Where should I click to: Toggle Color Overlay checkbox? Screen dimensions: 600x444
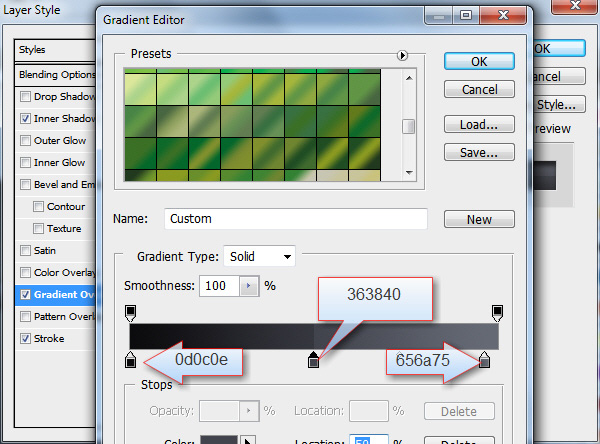tap(25, 273)
